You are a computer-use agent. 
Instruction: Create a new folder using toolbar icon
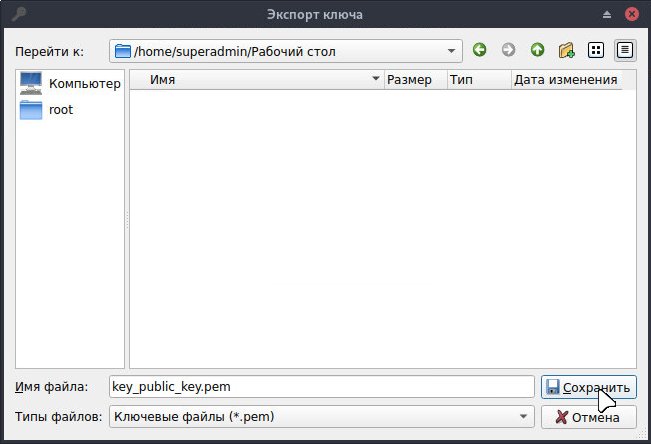[567, 50]
